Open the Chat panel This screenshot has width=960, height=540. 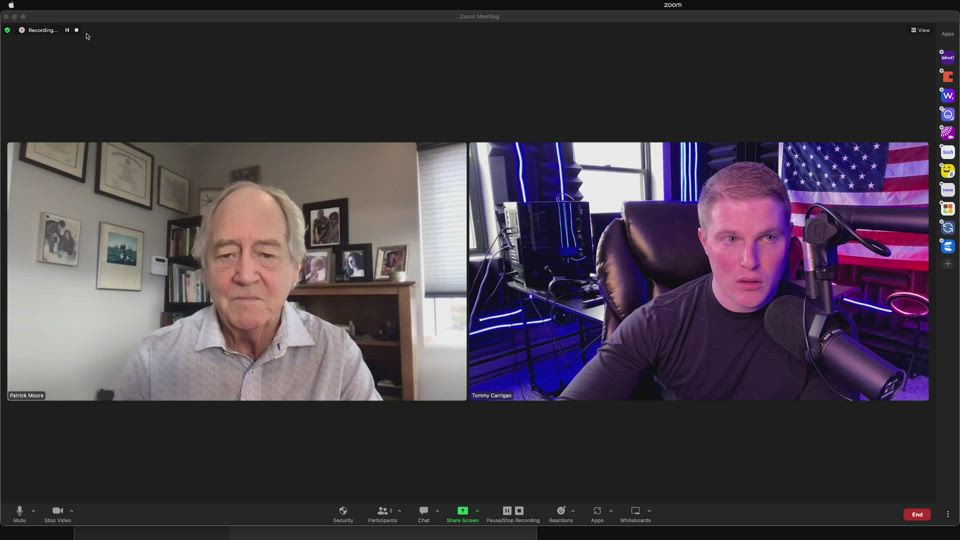[424, 511]
